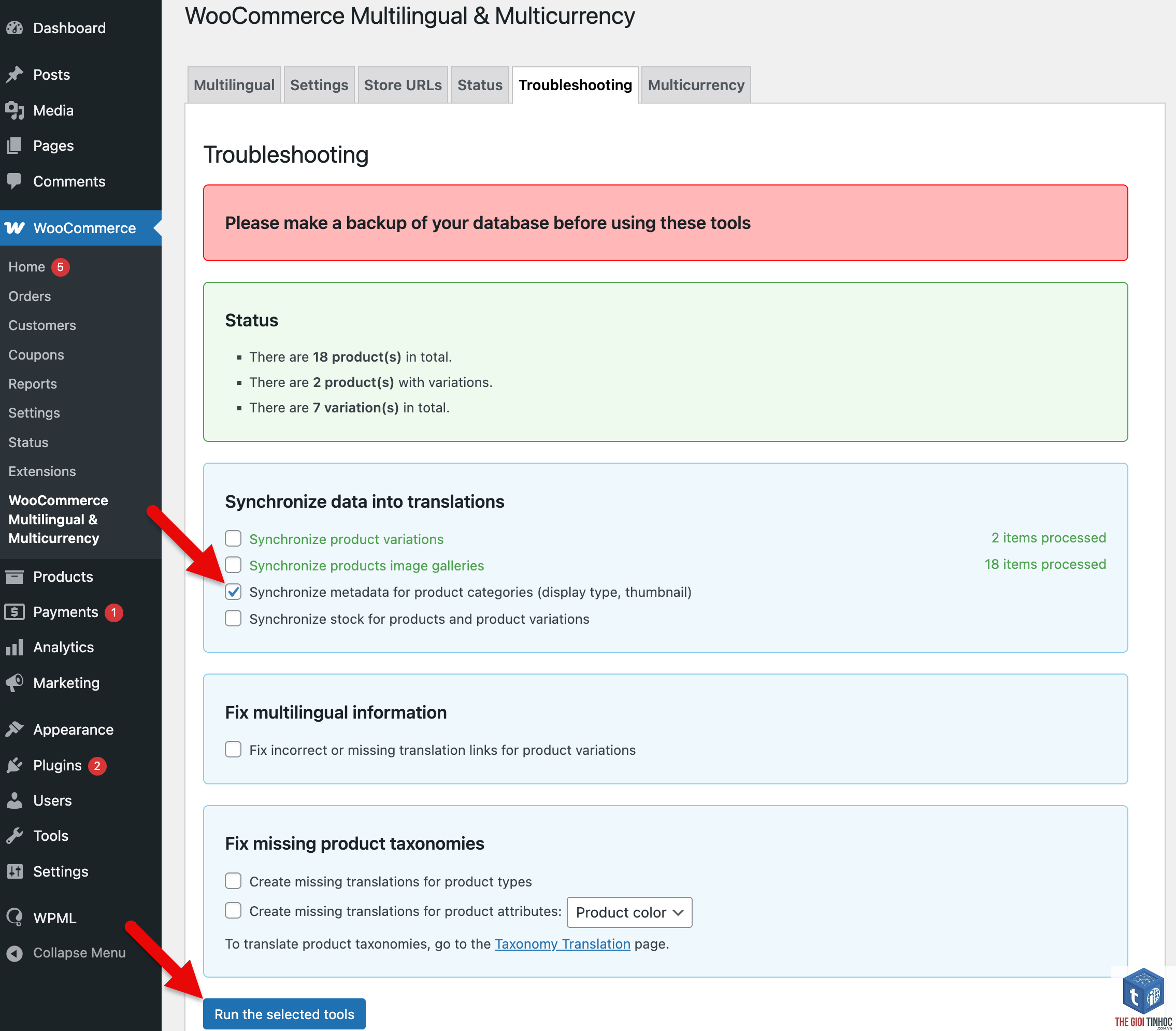Click the Collapse Menu arrow icon
The width and height of the screenshot is (1176, 1031).
pyautogui.click(x=15, y=953)
